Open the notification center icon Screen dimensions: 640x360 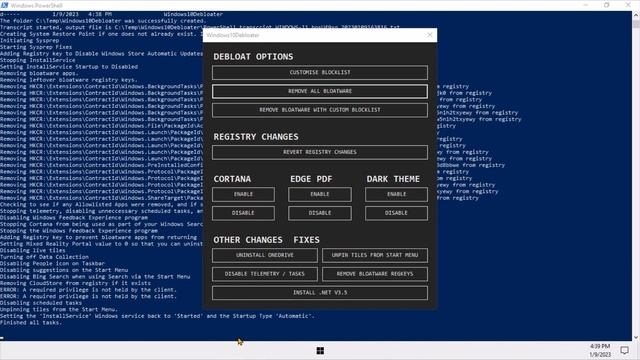click(x=624, y=351)
